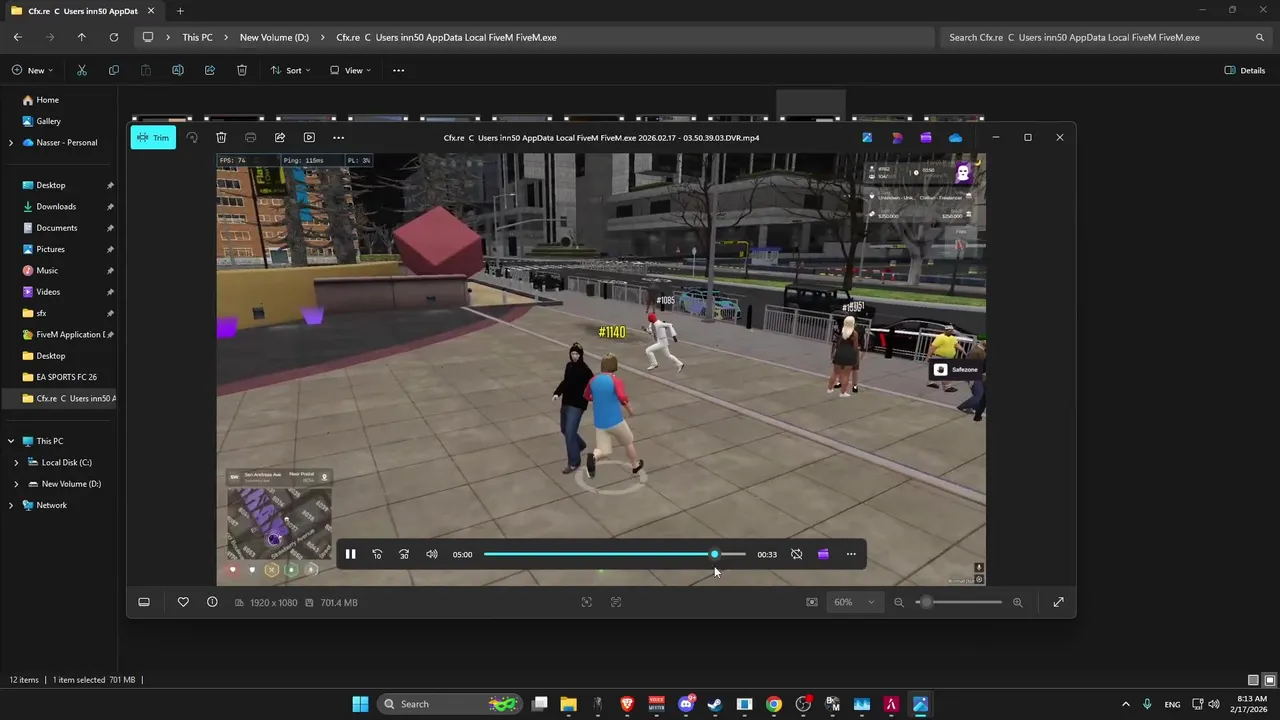The image size is (1280, 720).
Task: Go back in File Explorer
Action: [18, 37]
